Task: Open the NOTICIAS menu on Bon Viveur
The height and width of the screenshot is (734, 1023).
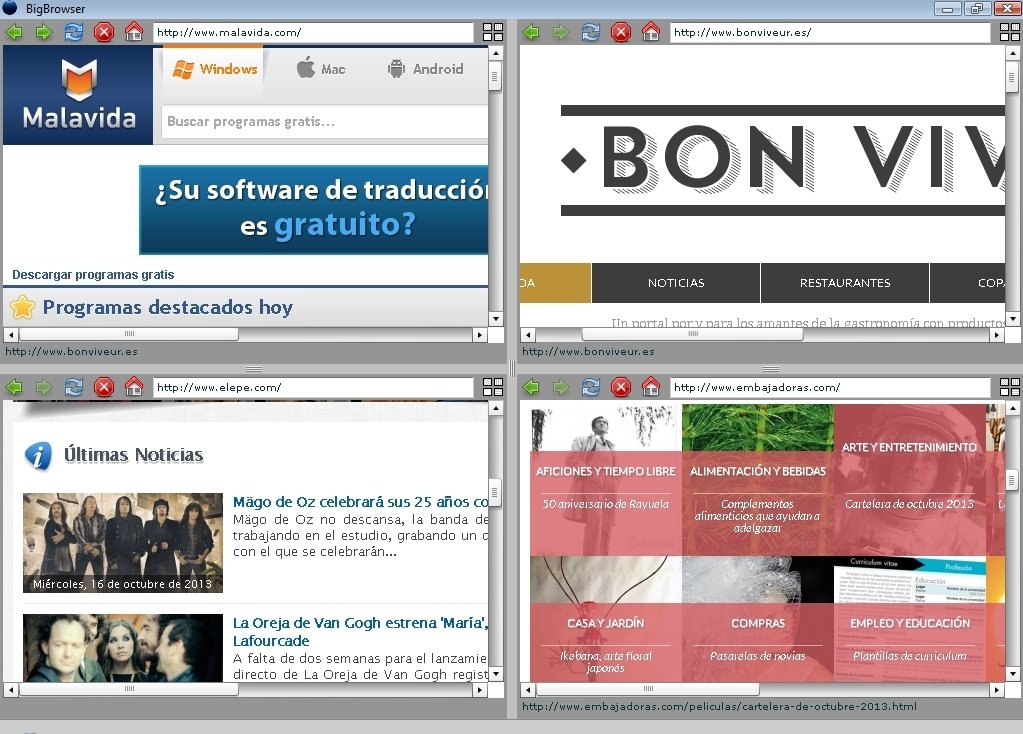Action: 676,283
